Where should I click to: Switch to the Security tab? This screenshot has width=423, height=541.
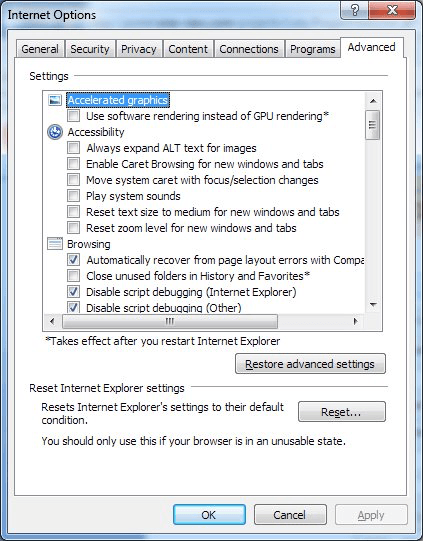[x=90, y=49]
